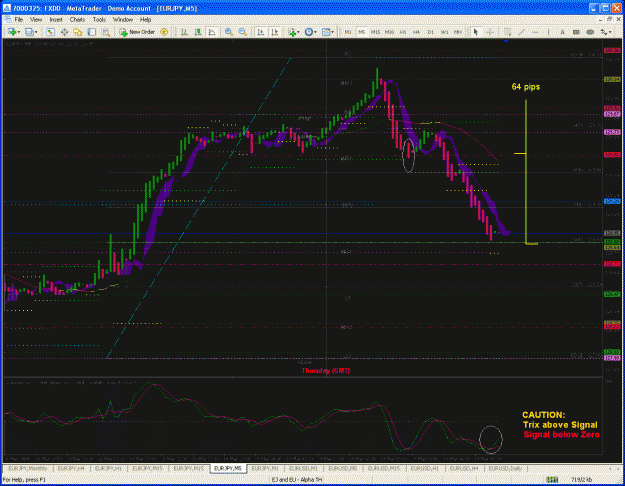Viewport: 625px width, 486px height.
Task: Select the M5 timeframe button
Action: click(362, 32)
